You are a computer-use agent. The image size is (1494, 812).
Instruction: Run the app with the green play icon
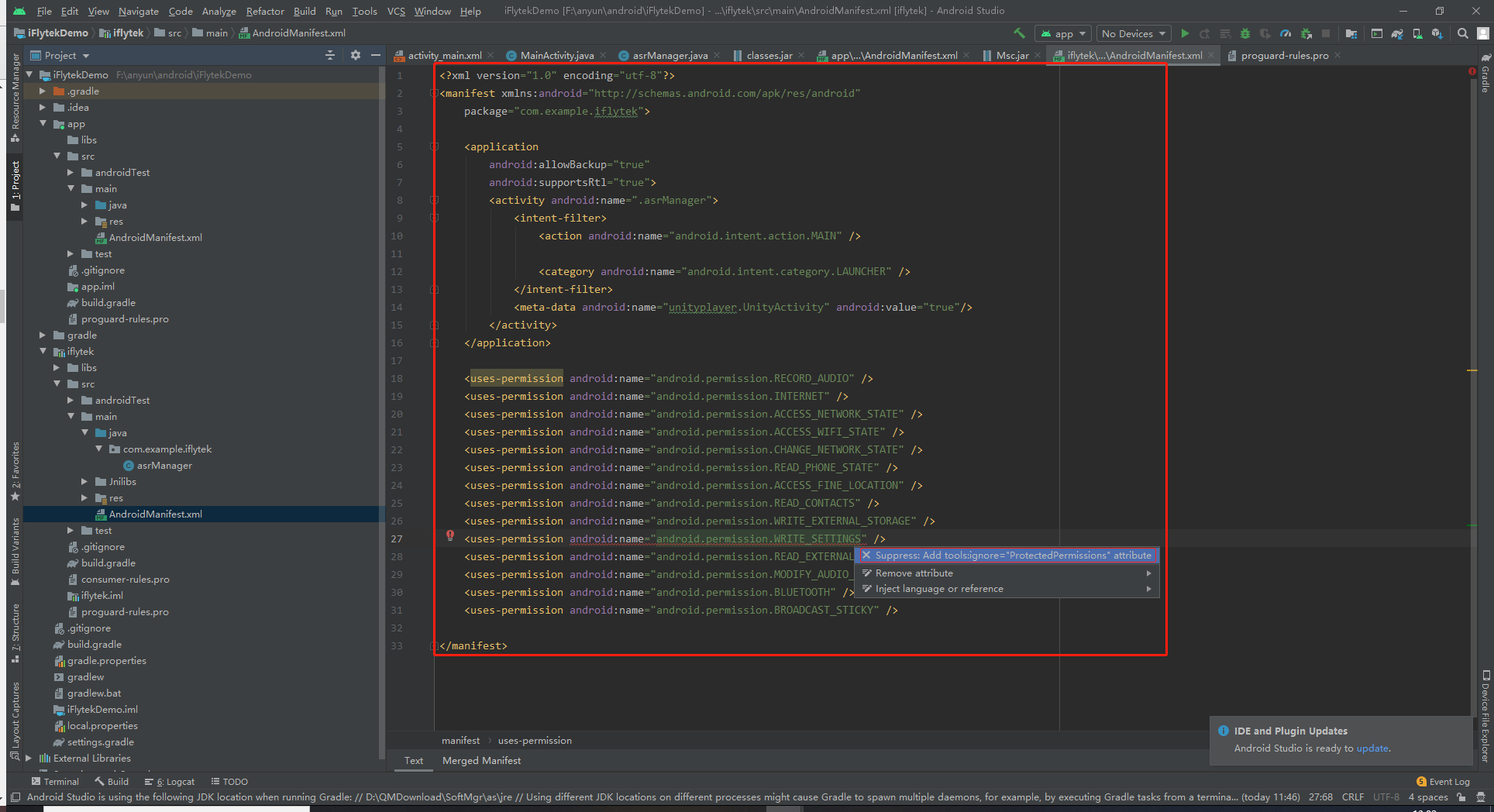coord(1185,33)
